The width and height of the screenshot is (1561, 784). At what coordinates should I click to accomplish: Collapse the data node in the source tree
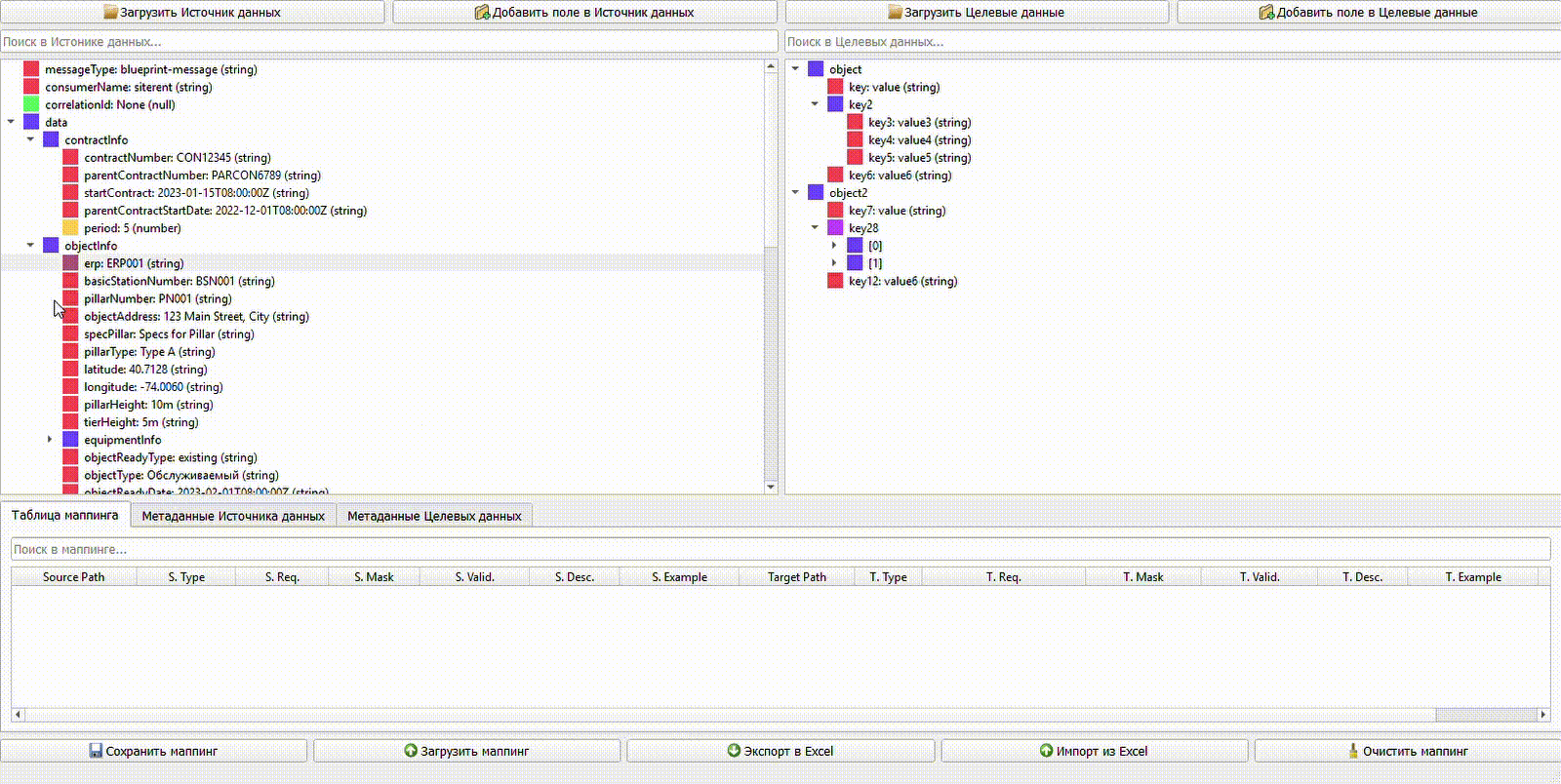(11, 122)
